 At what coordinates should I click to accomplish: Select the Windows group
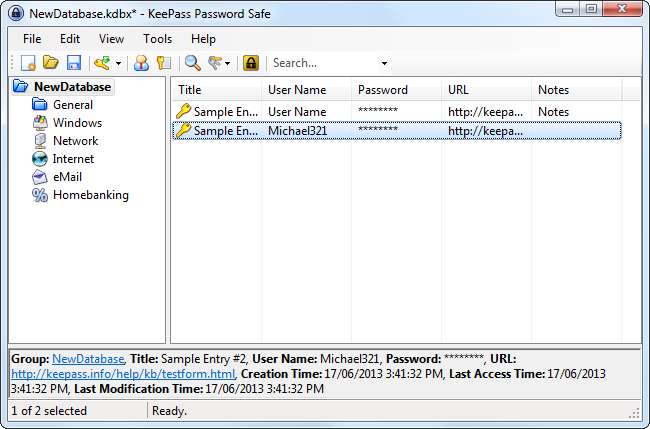(x=77, y=123)
